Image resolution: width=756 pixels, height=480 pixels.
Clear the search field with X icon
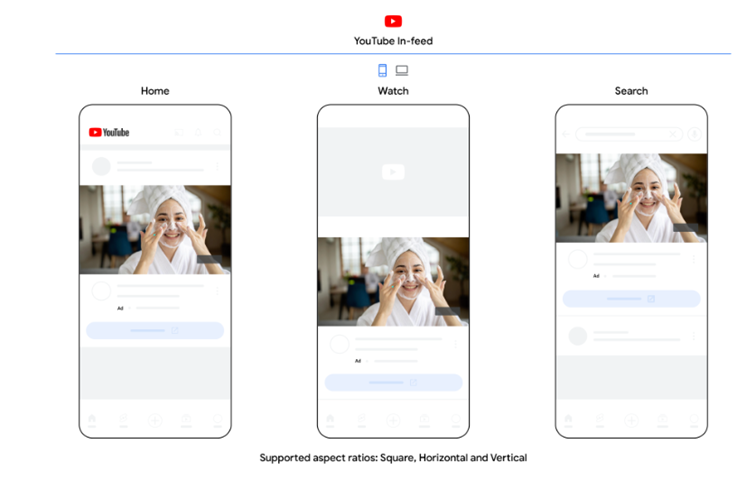(673, 133)
